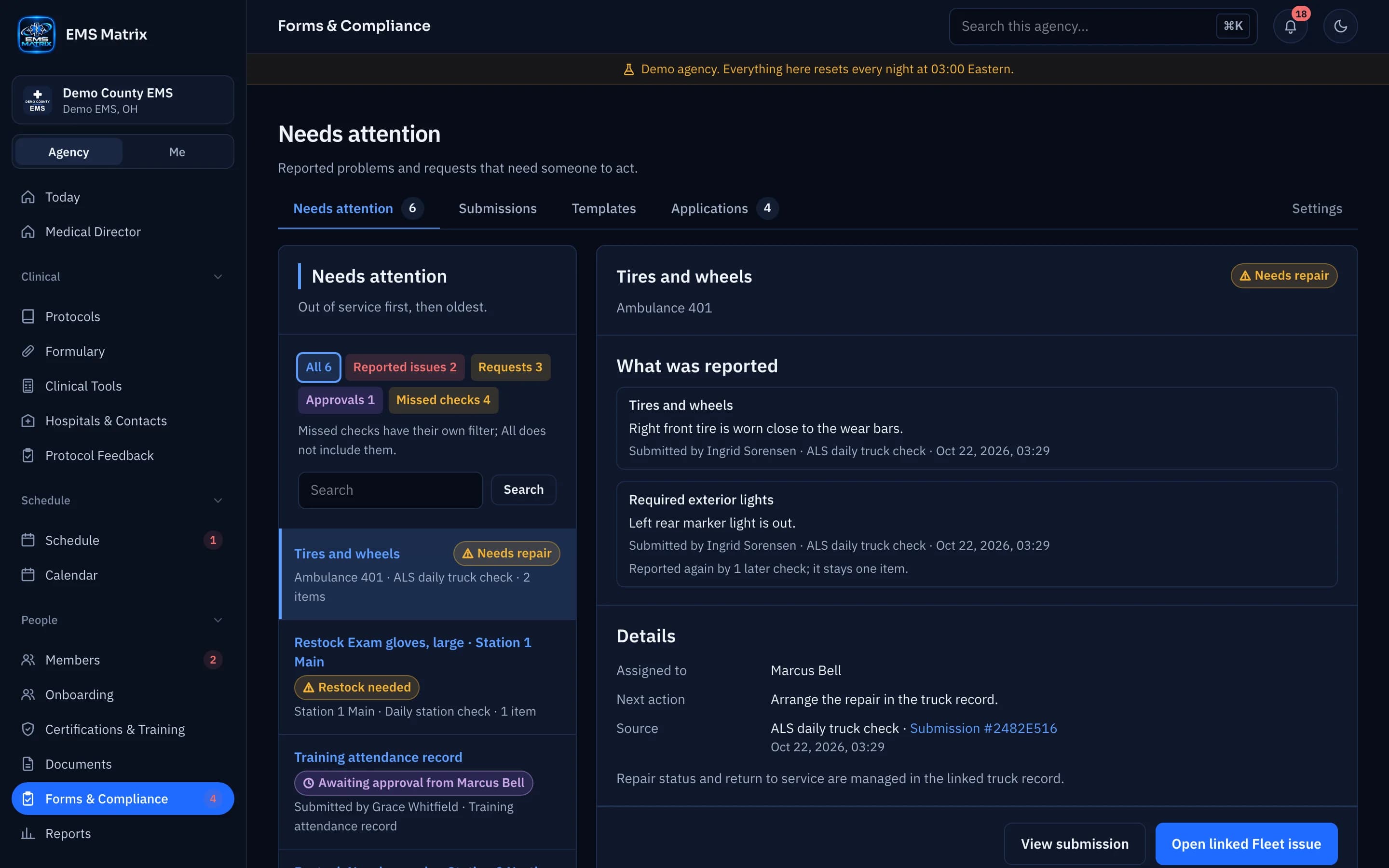Viewport: 1389px width, 868px height.
Task: Switch to the Me view toggle
Action: [177, 152]
